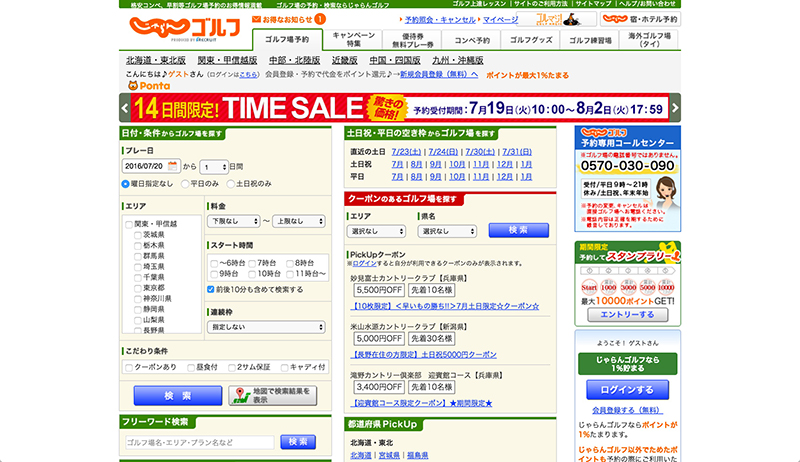Open the calendar date picker icon
The image size is (800, 462).
[174, 166]
